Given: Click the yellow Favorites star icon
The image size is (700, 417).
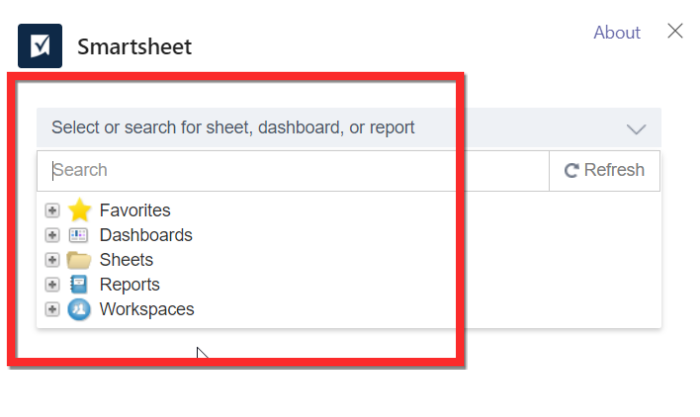Looking at the screenshot, I should (x=79, y=211).
